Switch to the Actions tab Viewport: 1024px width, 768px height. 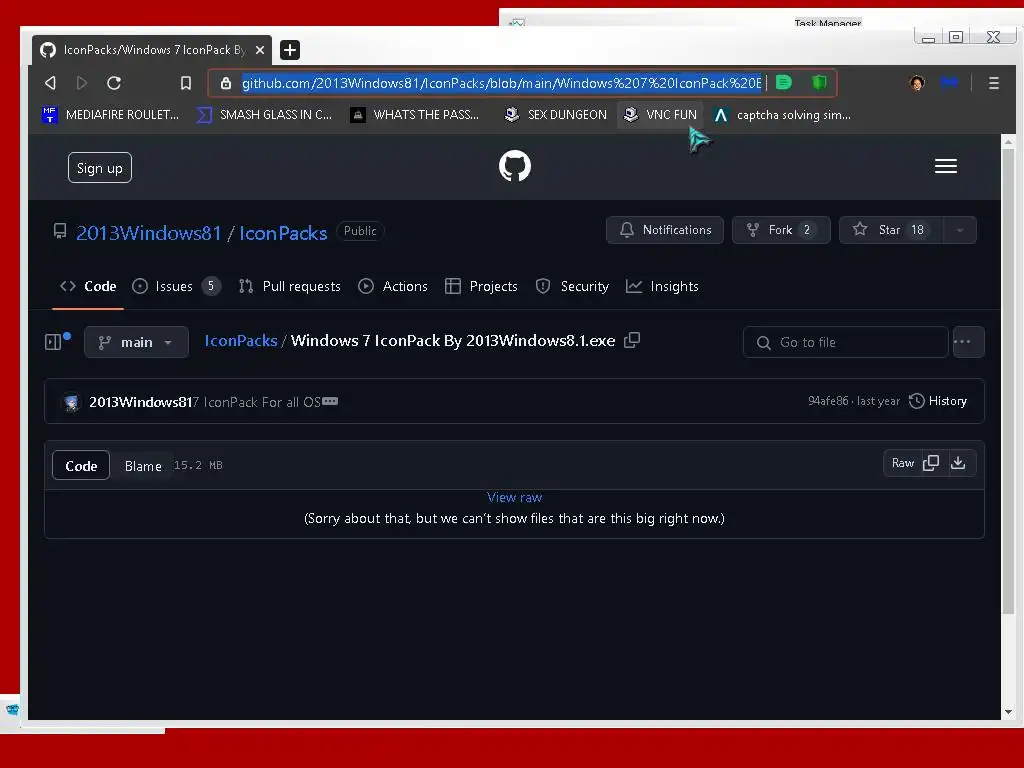[x=393, y=286]
